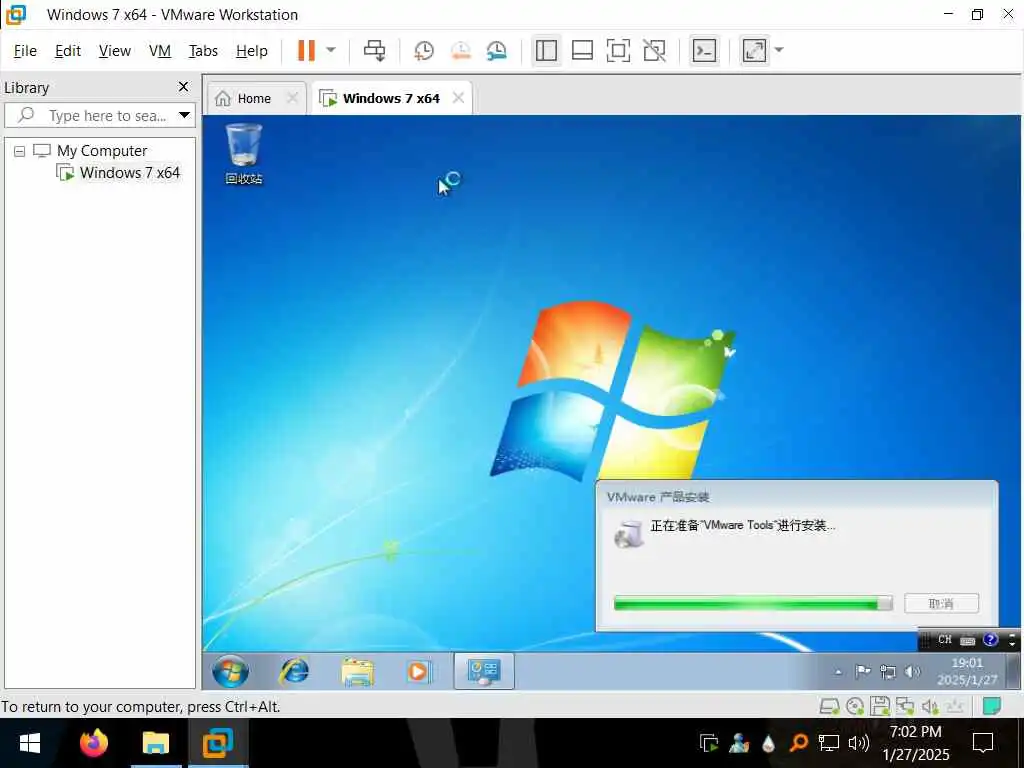Image resolution: width=1024 pixels, height=768 pixels.
Task: Expand the library search filter dropdown
Action: tap(185, 116)
